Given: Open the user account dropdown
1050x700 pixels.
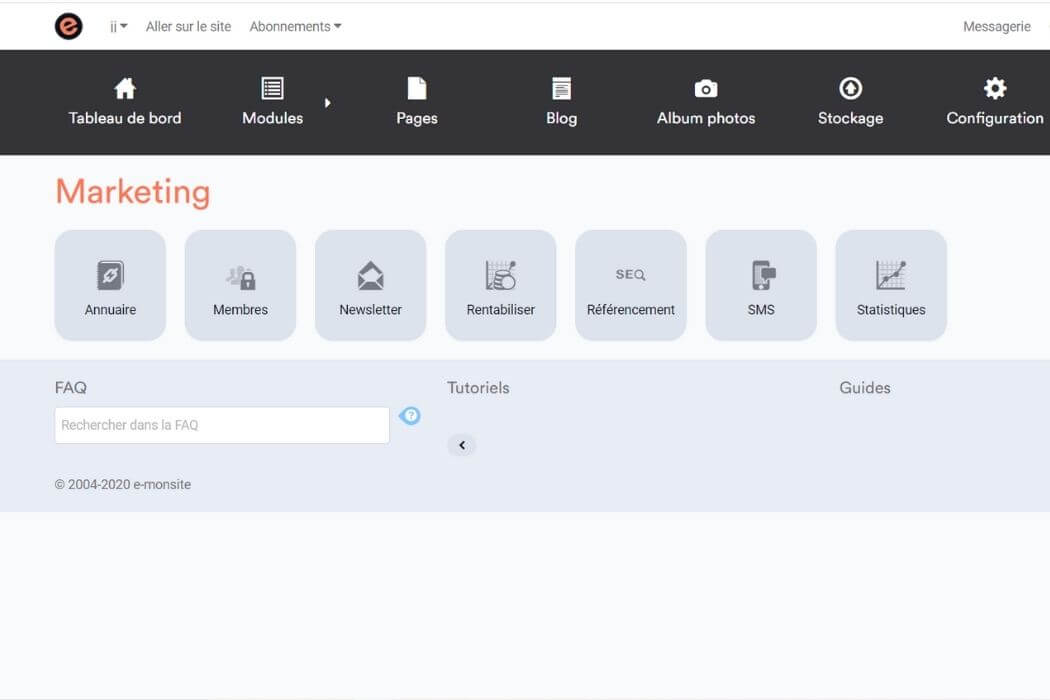Looking at the screenshot, I should (117, 26).
